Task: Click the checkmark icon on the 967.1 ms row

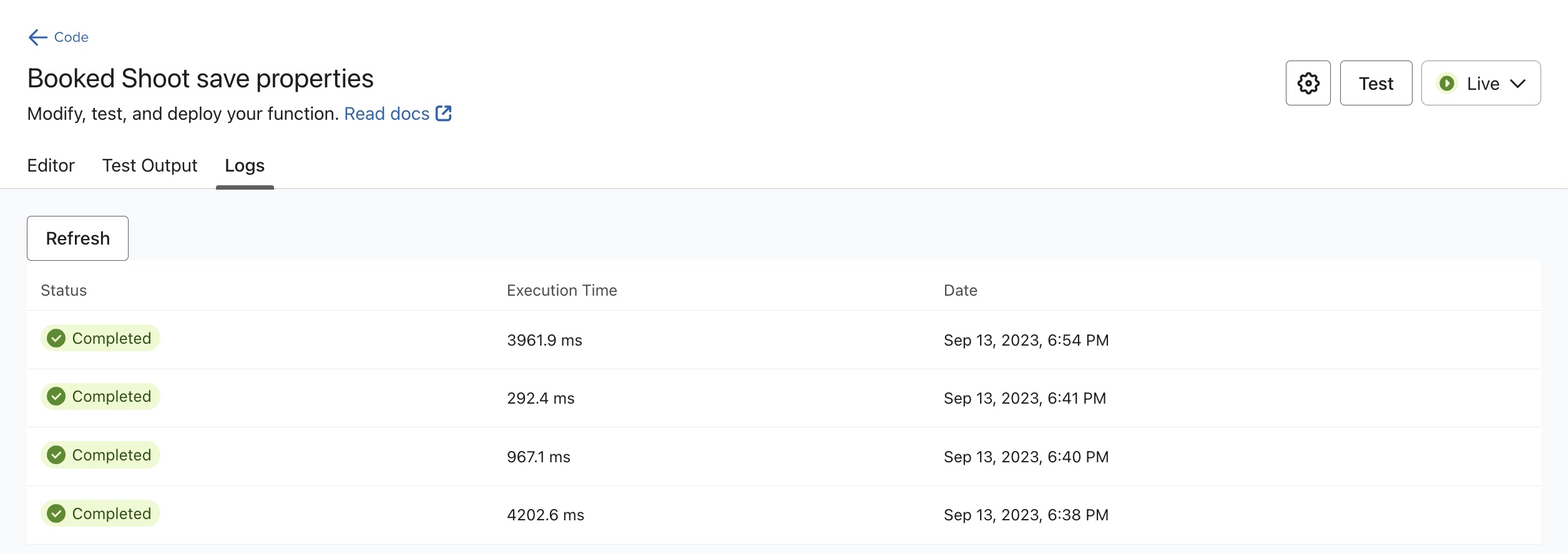Action: [56, 455]
